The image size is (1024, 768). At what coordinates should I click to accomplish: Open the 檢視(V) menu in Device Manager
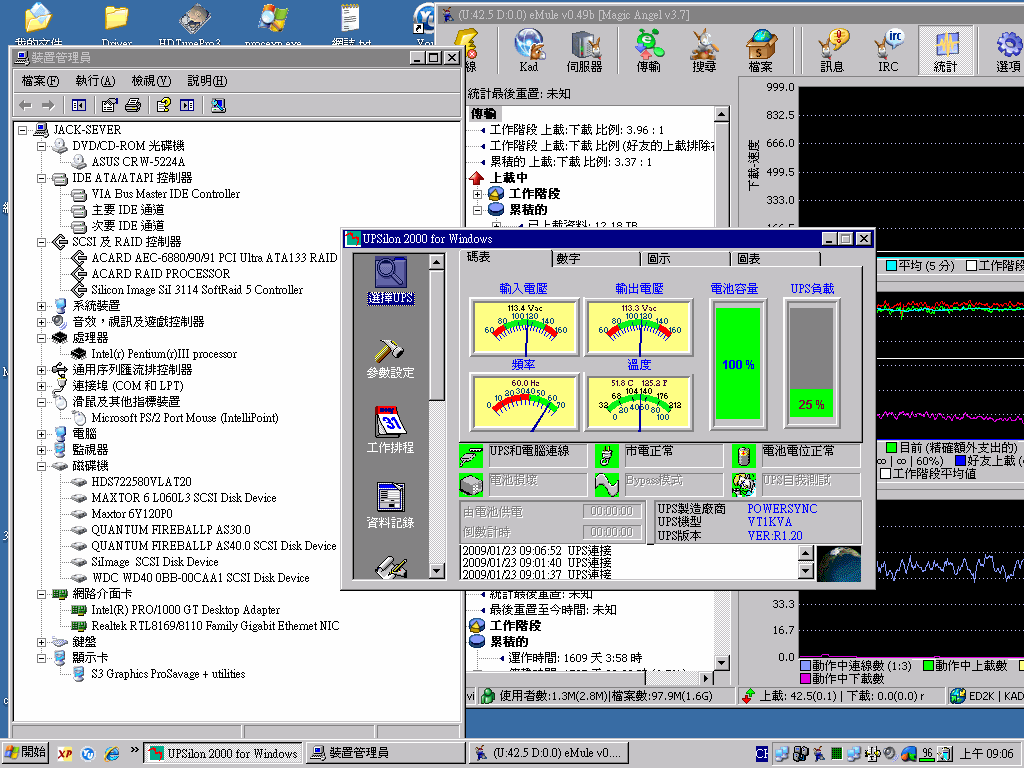point(151,81)
